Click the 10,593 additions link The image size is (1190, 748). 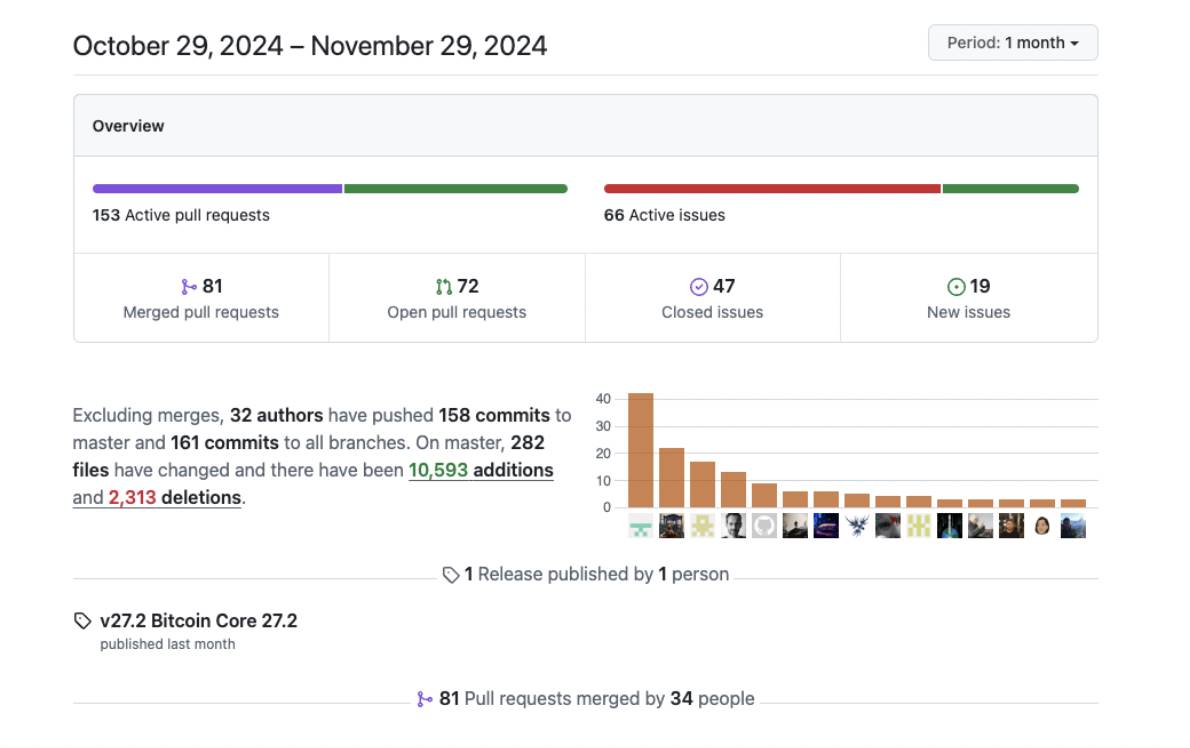click(x=480, y=470)
